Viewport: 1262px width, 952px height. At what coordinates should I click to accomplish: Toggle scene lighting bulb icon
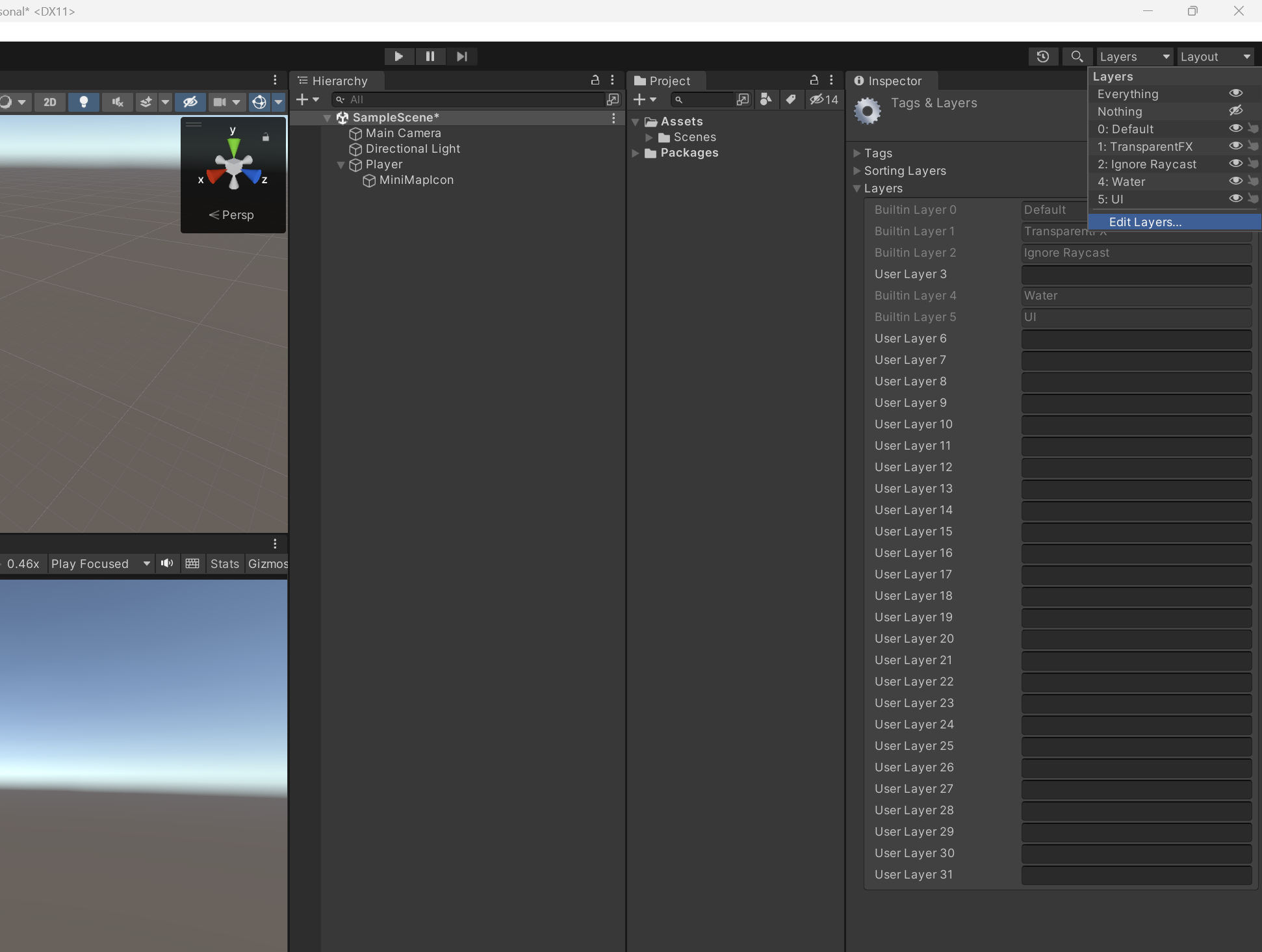[x=83, y=102]
